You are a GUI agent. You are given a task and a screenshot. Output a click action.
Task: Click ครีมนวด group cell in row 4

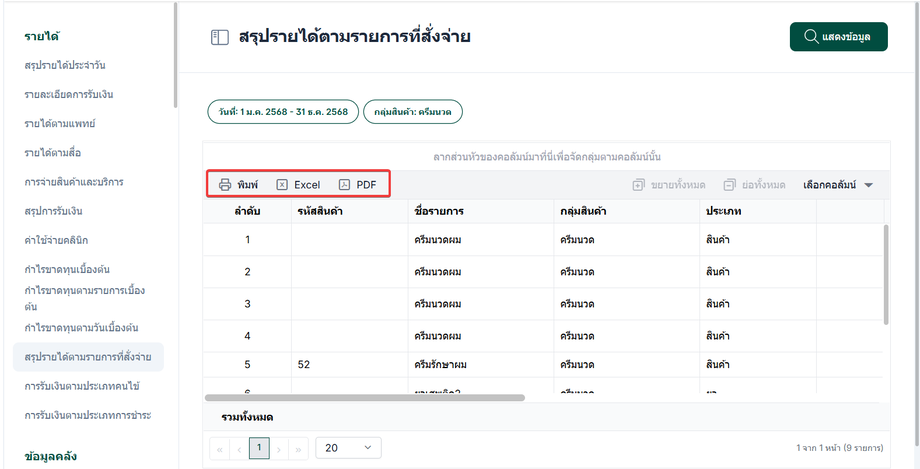click(x=577, y=336)
